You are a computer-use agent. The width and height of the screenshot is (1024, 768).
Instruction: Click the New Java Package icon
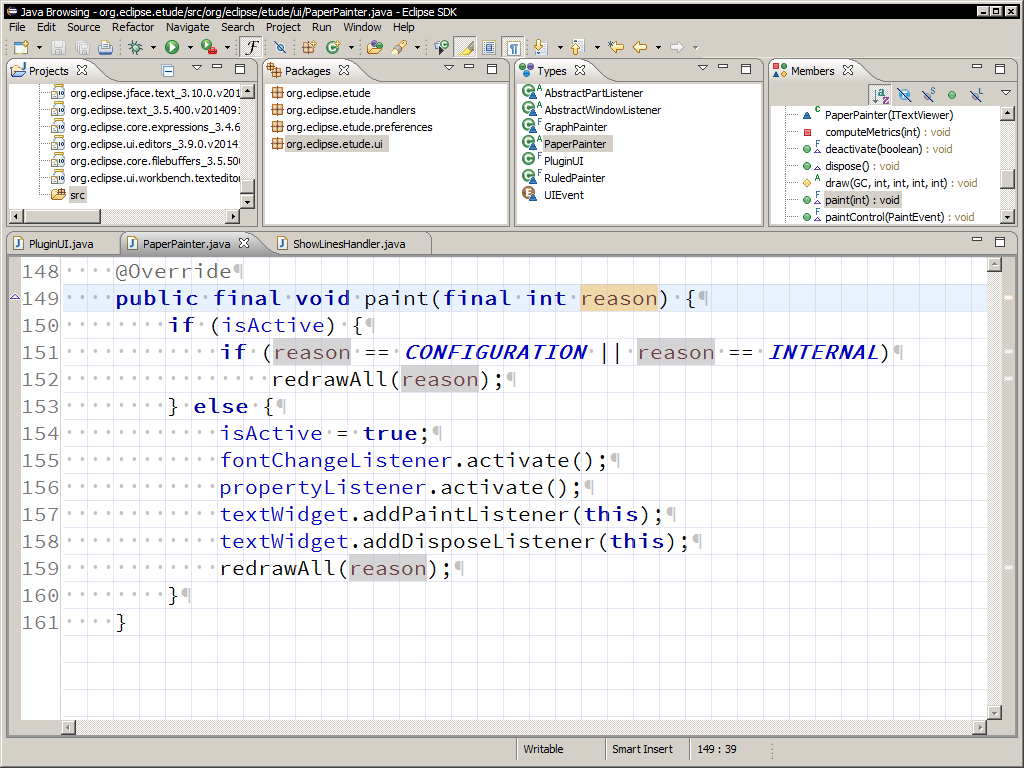tap(309, 47)
